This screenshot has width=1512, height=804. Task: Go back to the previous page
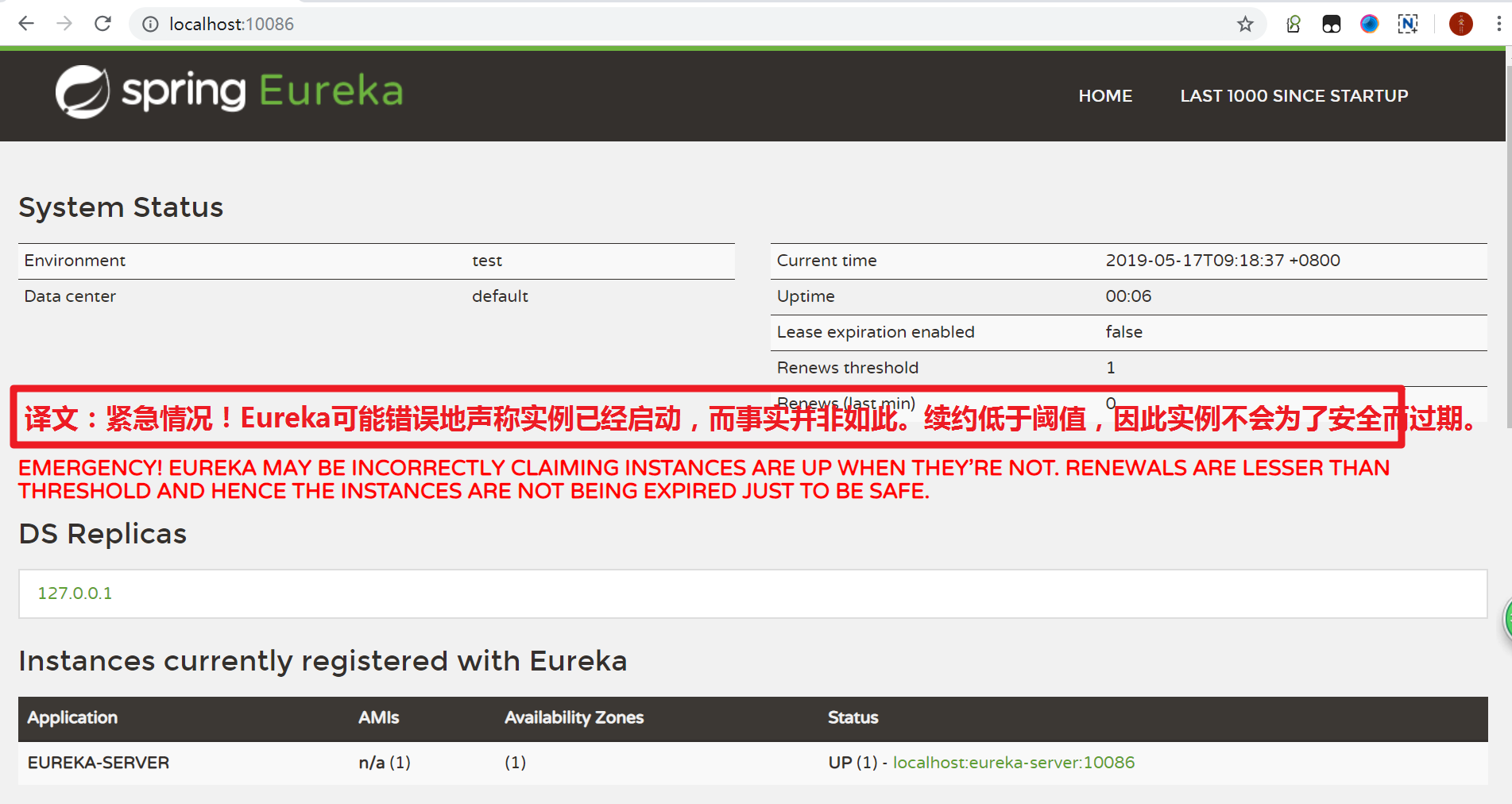(26, 24)
